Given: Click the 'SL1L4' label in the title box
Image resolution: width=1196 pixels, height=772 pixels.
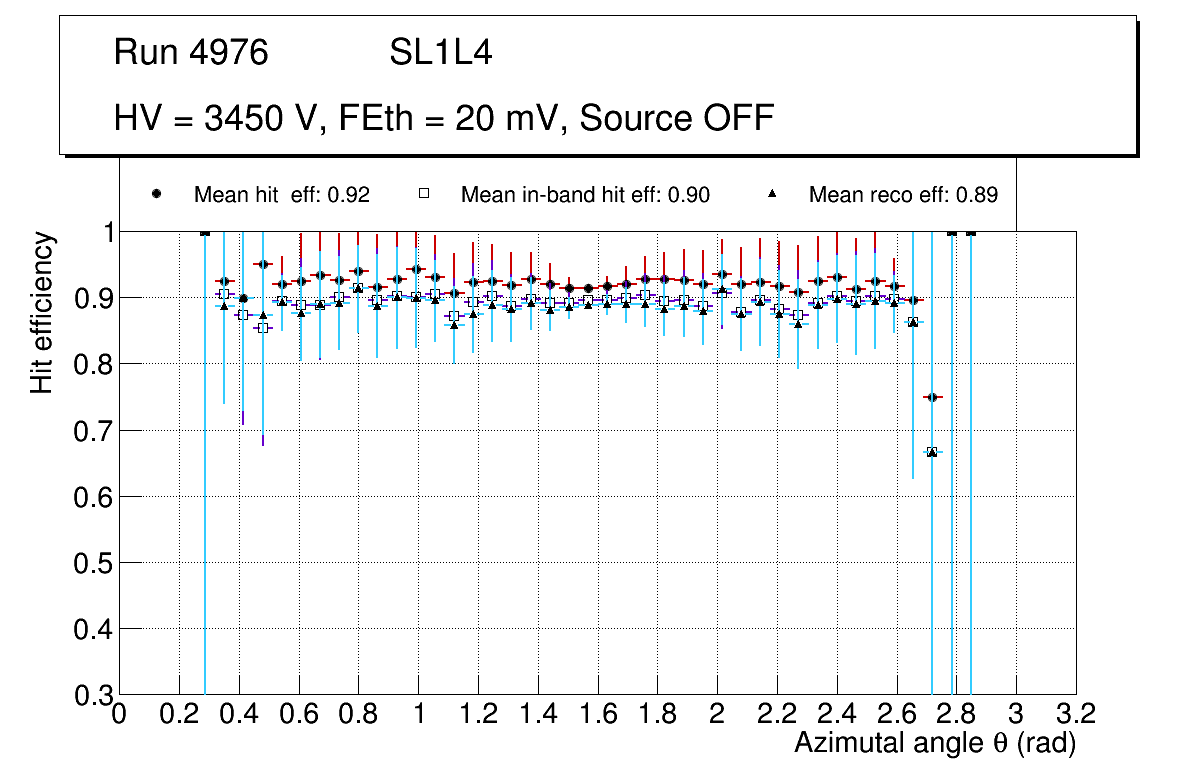Looking at the screenshot, I should pyautogui.click(x=440, y=53).
